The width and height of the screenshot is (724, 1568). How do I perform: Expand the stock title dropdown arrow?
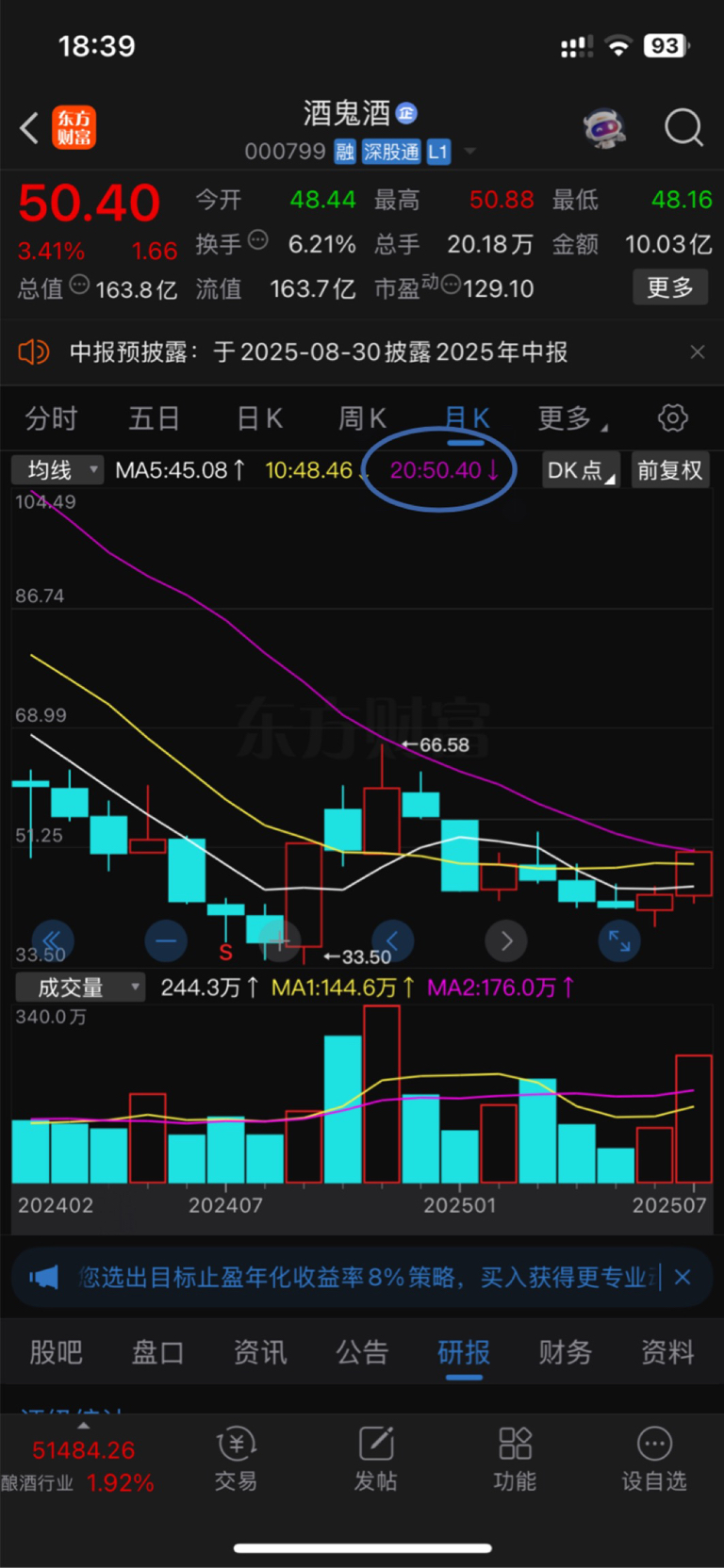point(469,152)
